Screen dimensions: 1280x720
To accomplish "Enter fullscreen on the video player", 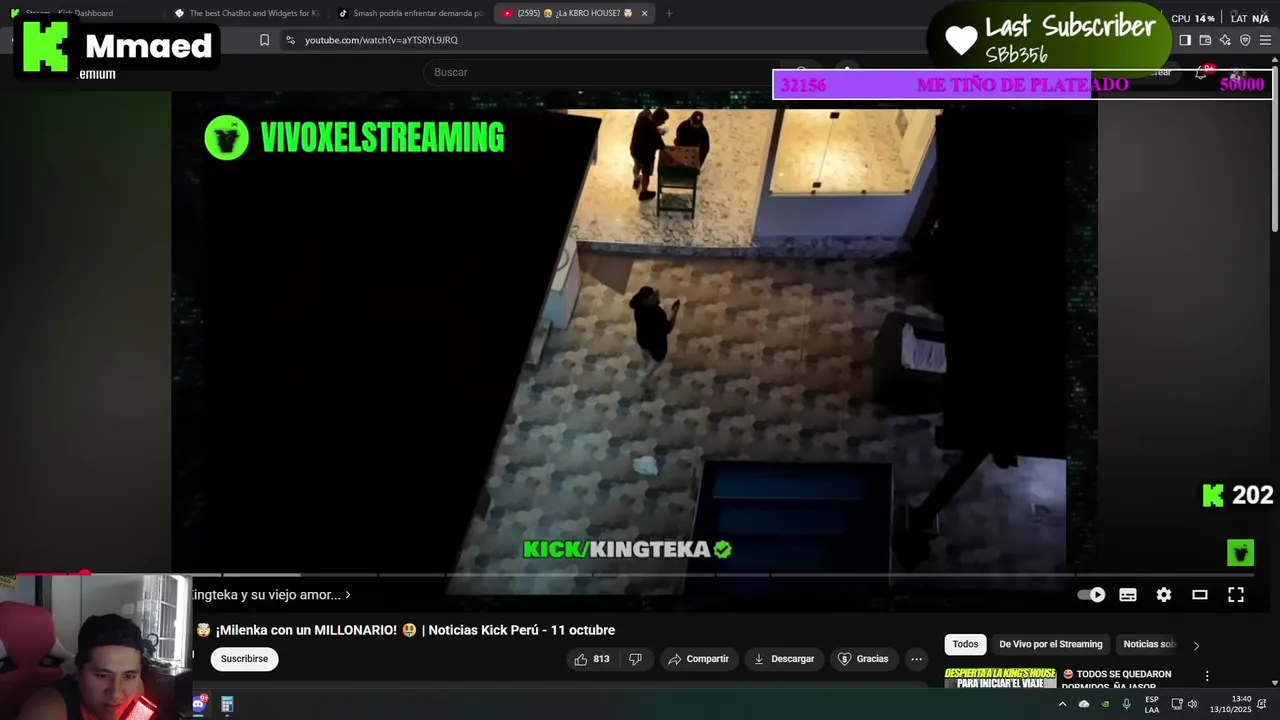I will pyautogui.click(x=1236, y=595).
